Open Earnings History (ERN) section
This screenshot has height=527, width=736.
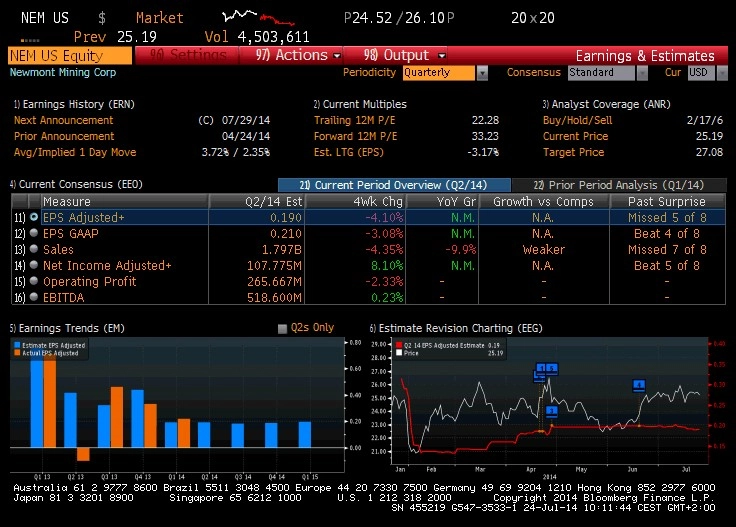coord(74,104)
